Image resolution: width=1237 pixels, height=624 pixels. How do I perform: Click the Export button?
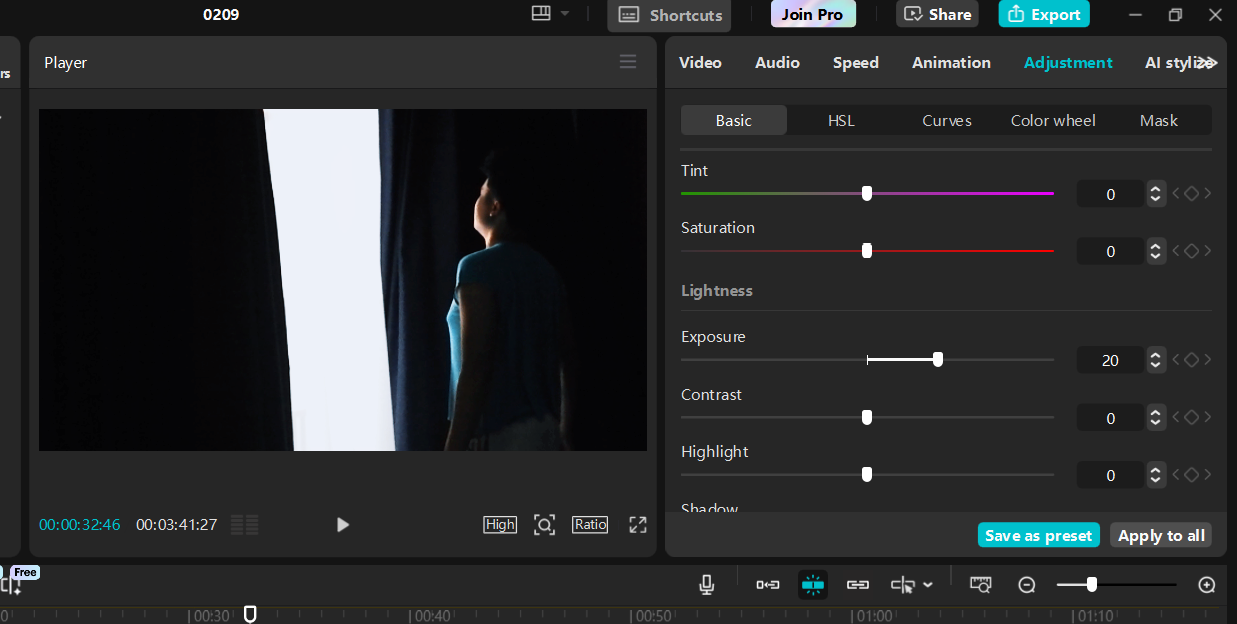(1044, 14)
